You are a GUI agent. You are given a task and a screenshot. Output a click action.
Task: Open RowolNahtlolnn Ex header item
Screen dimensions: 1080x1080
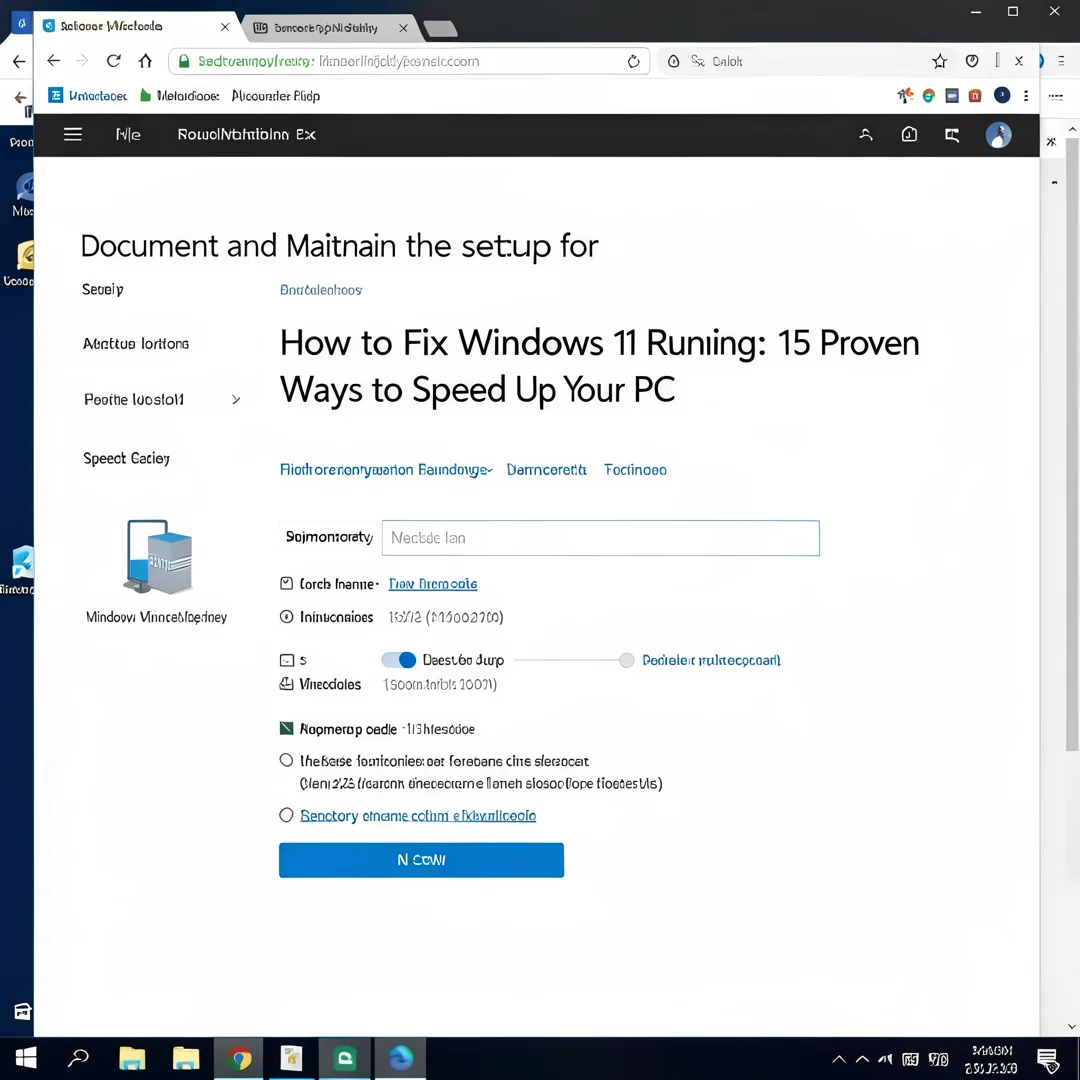pos(247,134)
